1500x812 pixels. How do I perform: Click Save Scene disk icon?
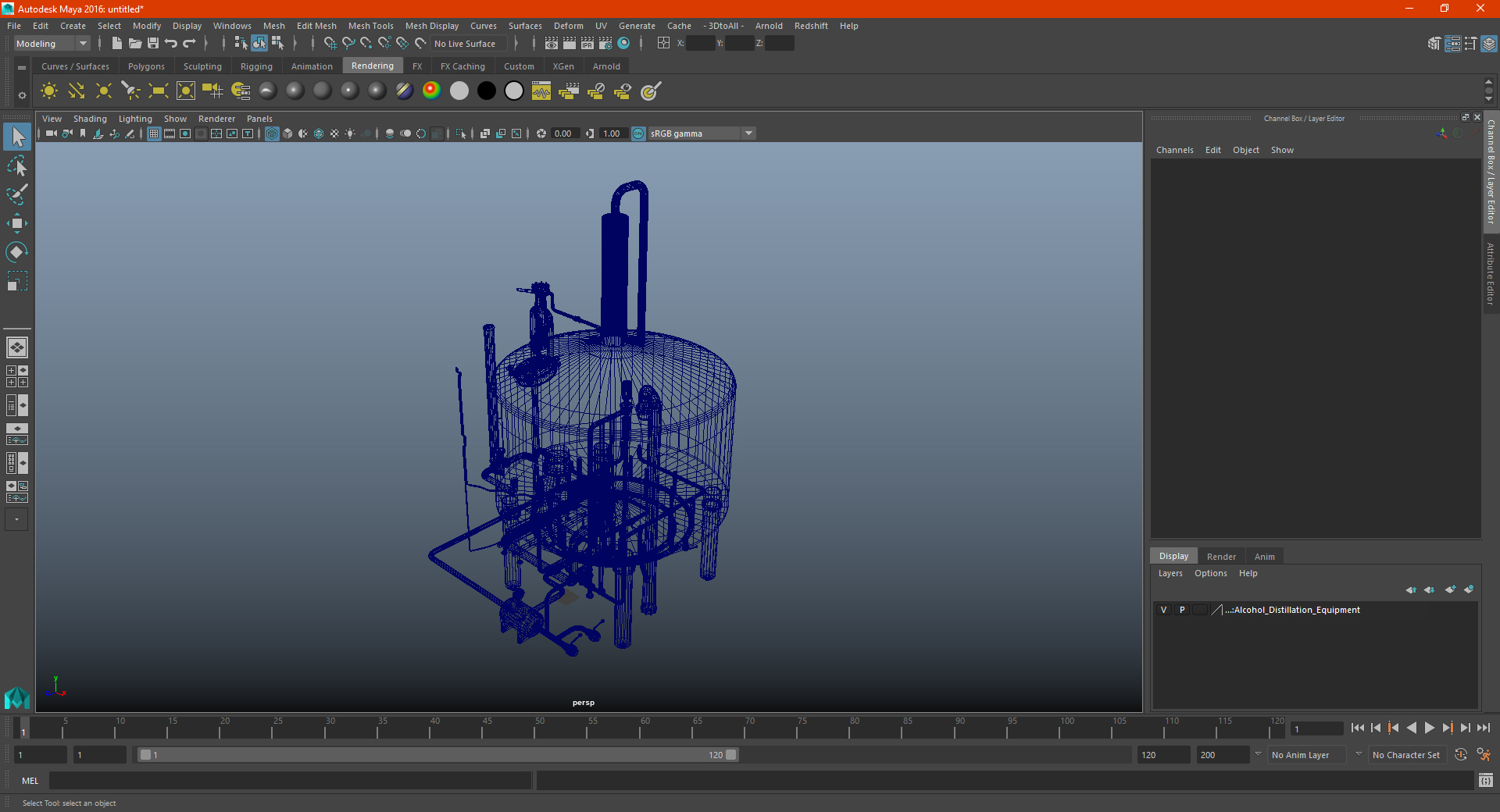click(x=153, y=44)
